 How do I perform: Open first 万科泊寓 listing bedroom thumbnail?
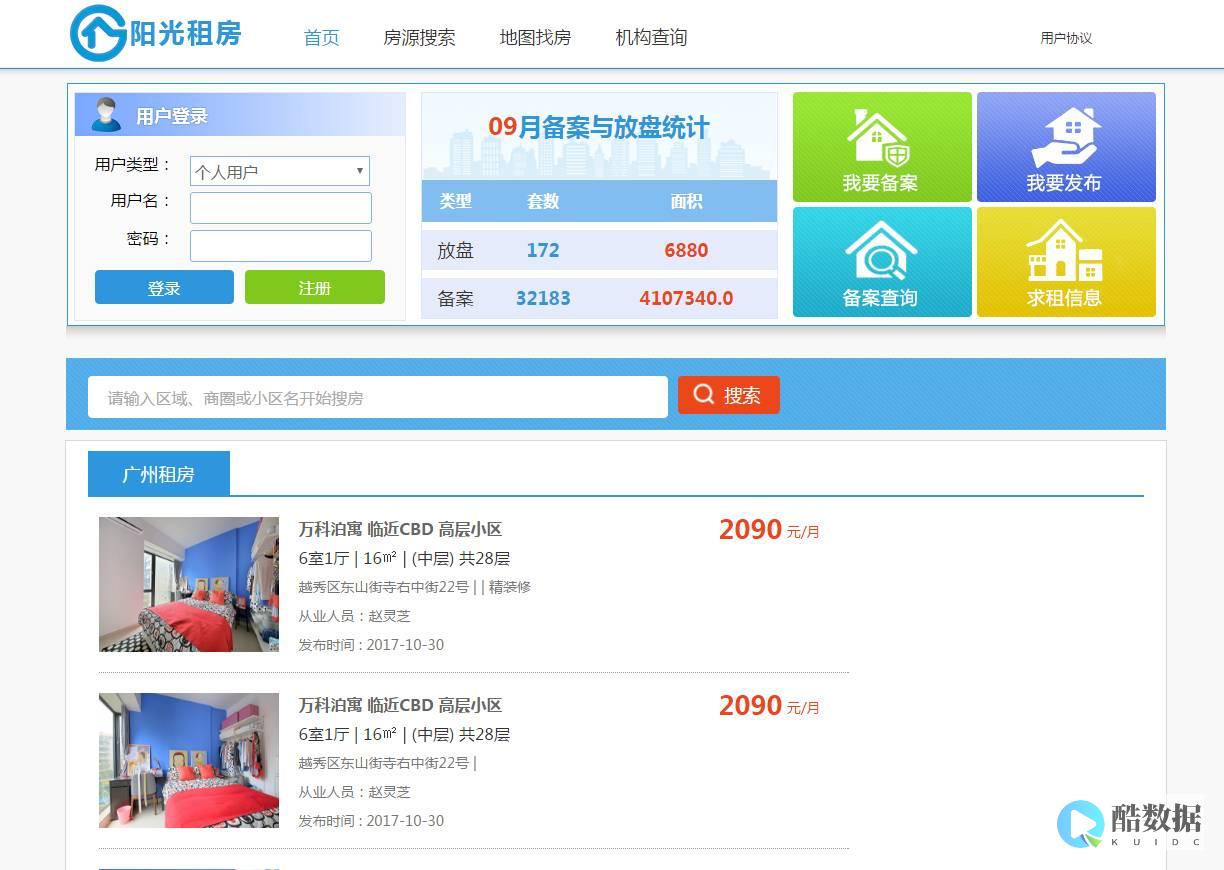tap(189, 585)
